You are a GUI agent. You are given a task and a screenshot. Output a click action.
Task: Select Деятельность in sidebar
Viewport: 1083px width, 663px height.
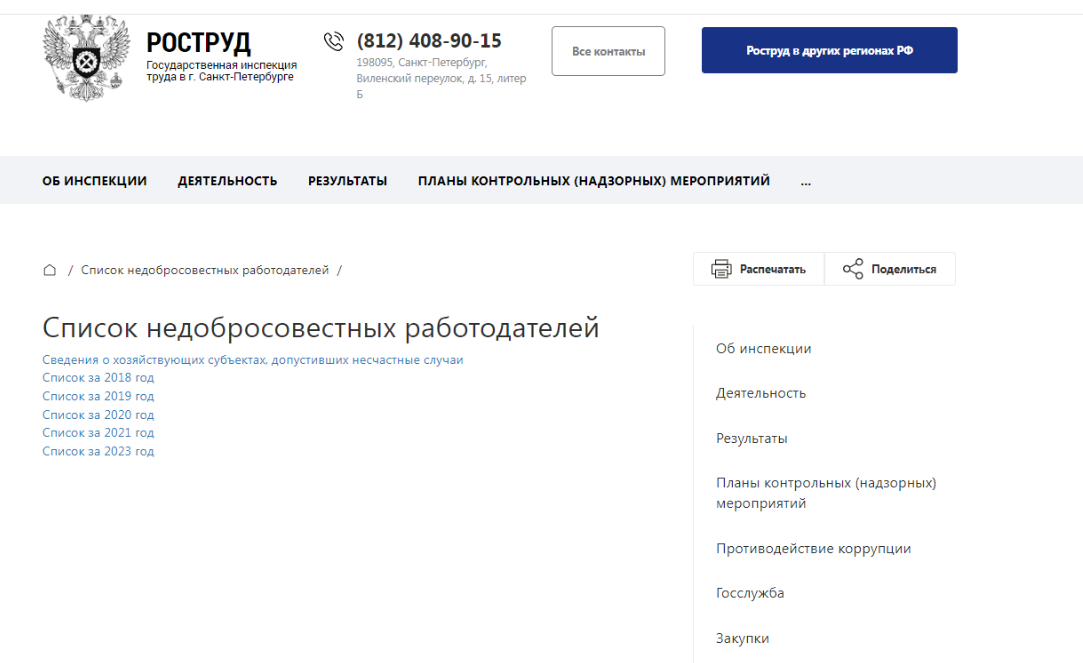tap(760, 394)
